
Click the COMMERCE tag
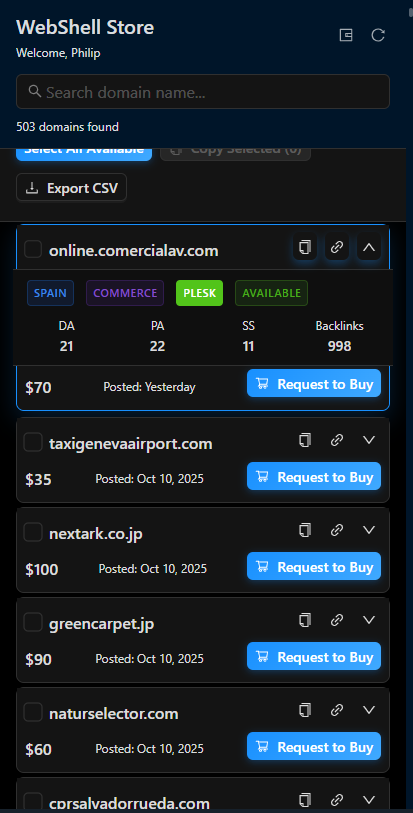pos(125,293)
